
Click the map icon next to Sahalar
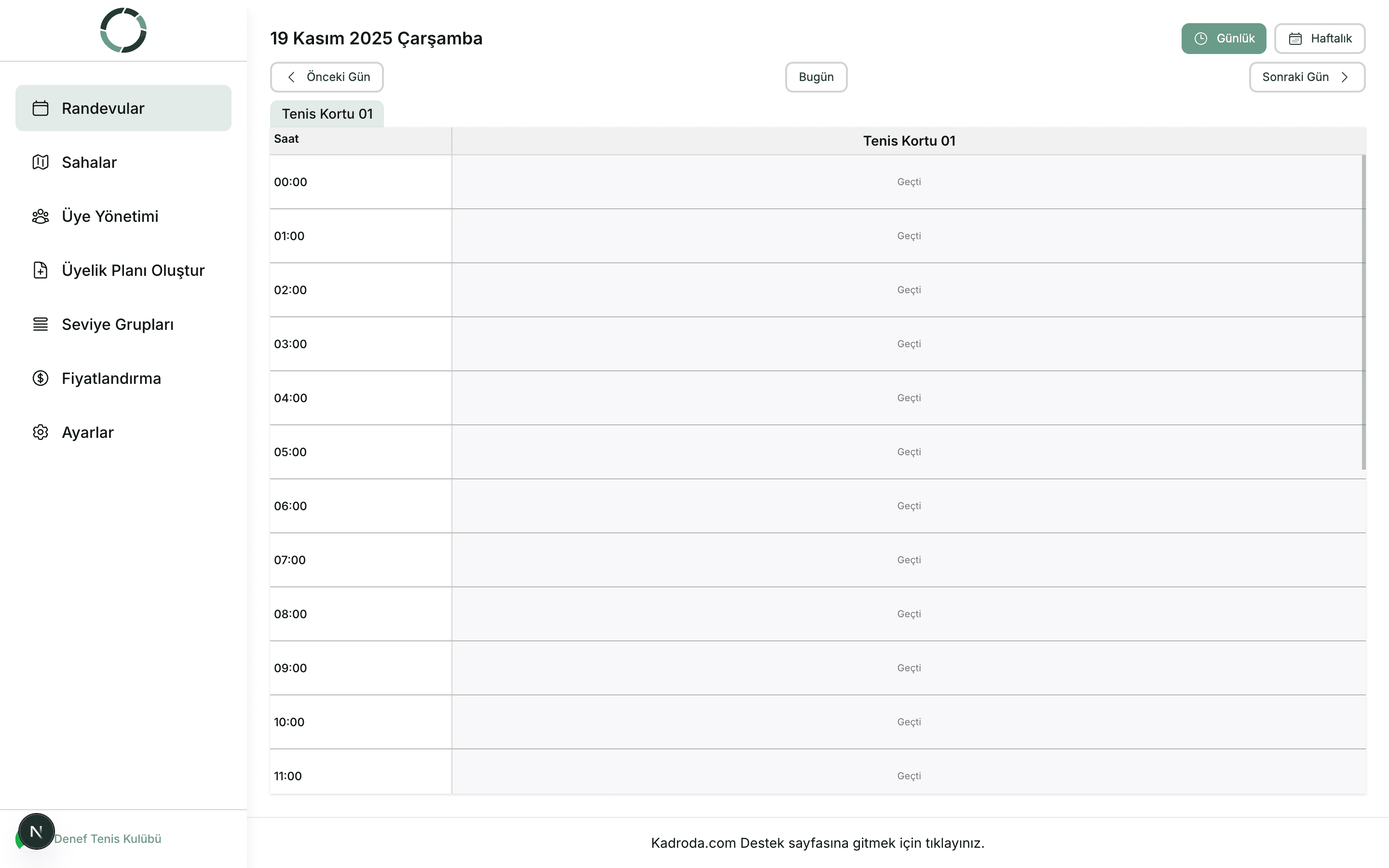pos(40,162)
